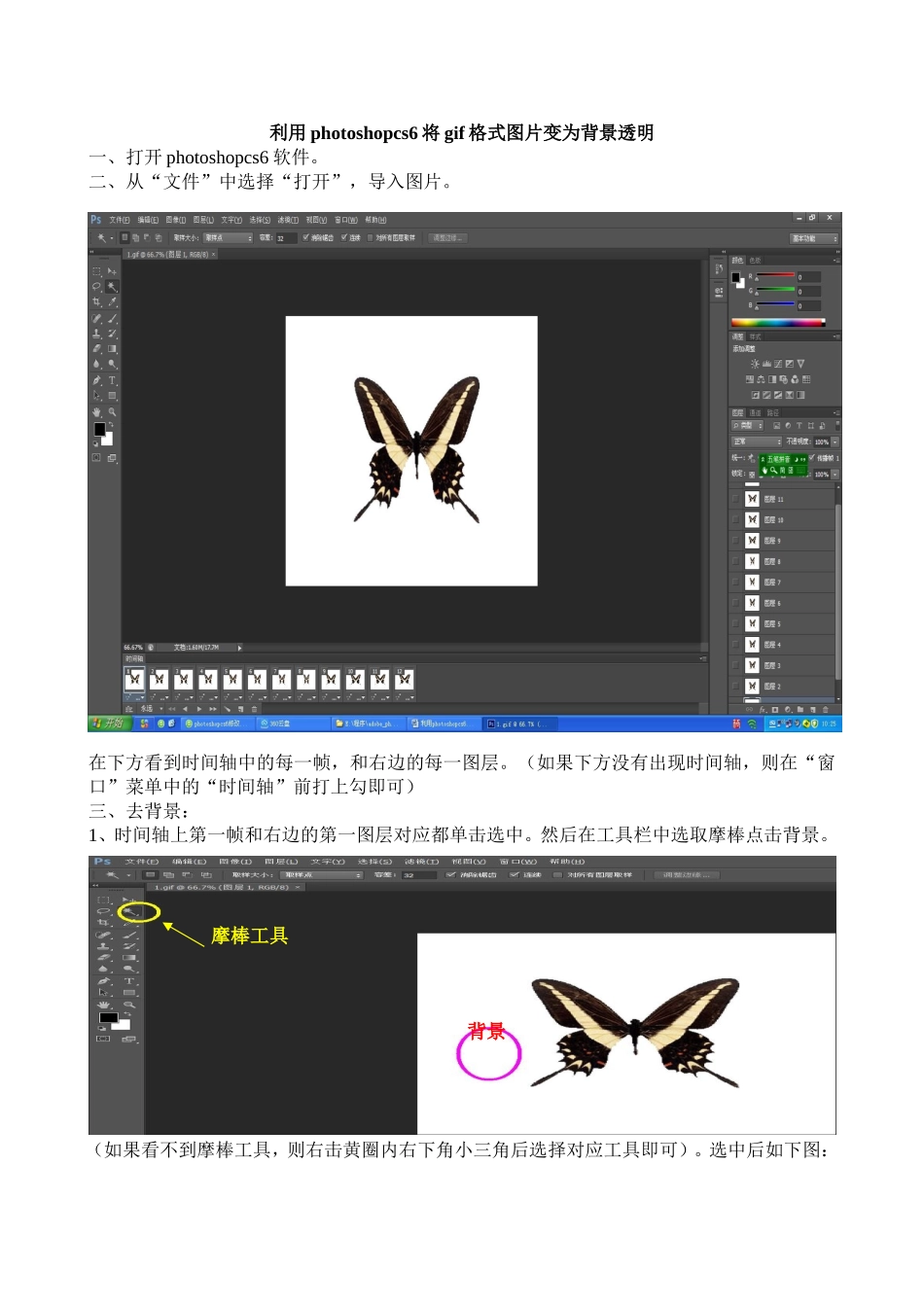Screen dimensions: 924x1307
Task: Select Type tool in upper Photoshop window
Action: point(112,380)
